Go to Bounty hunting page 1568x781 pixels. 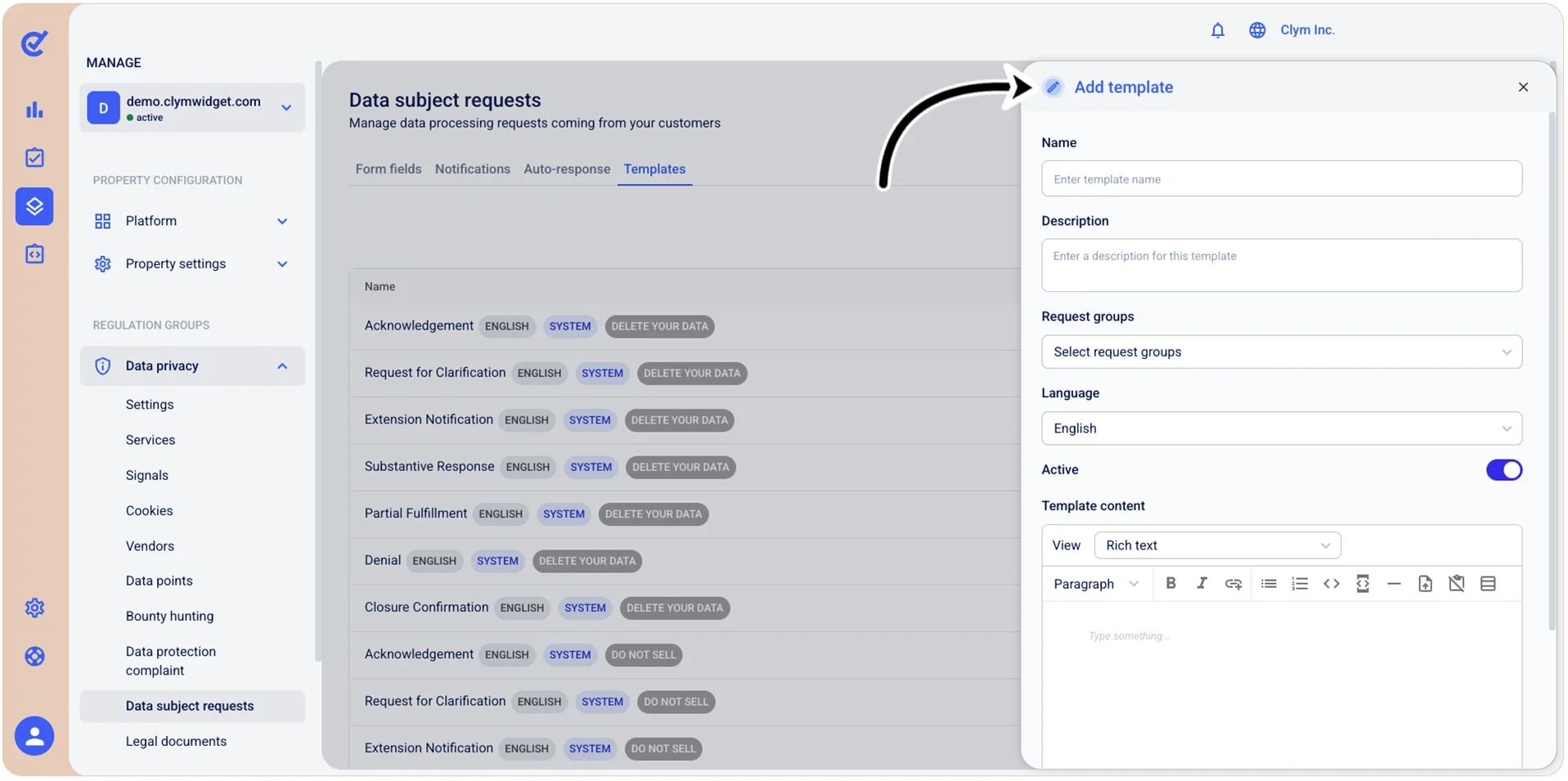(169, 616)
